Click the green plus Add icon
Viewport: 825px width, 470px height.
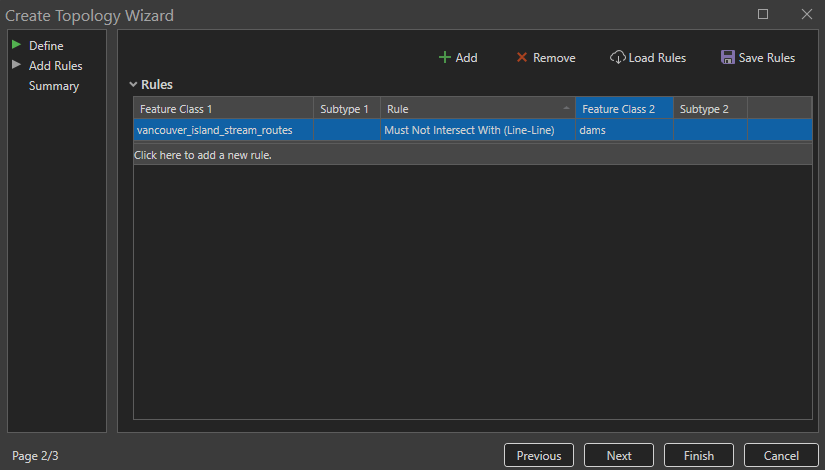445,58
